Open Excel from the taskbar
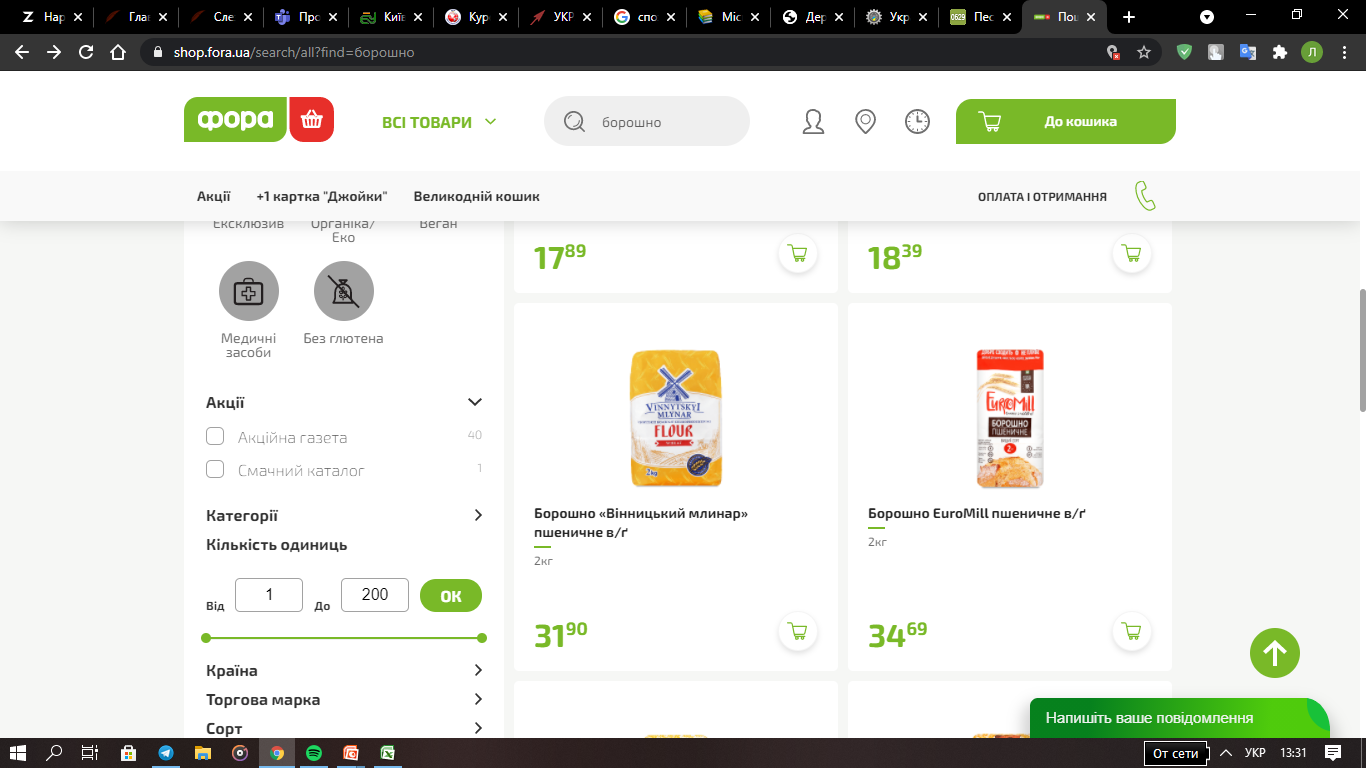1366x768 pixels. (387, 753)
